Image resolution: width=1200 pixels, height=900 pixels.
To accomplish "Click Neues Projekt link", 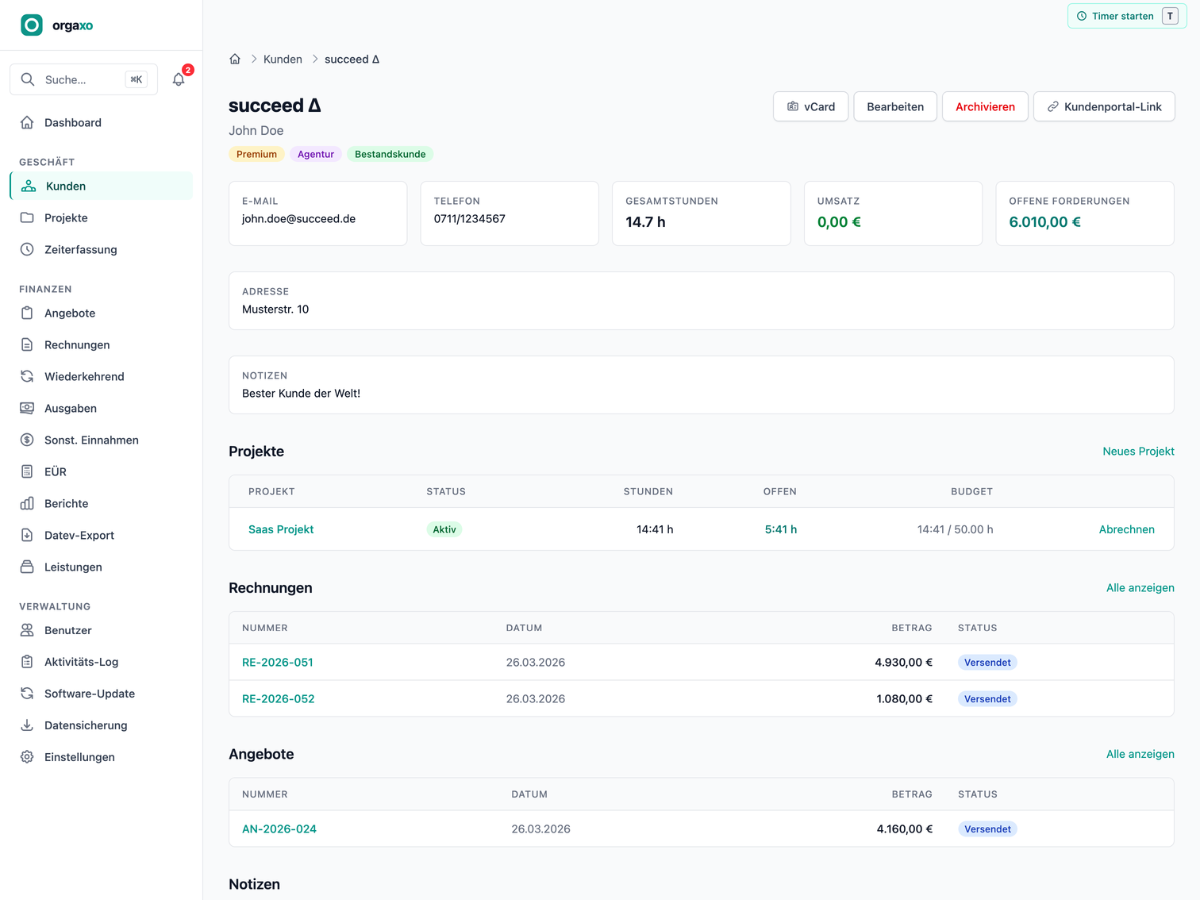I will pyautogui.click(x=1138, y=451).
